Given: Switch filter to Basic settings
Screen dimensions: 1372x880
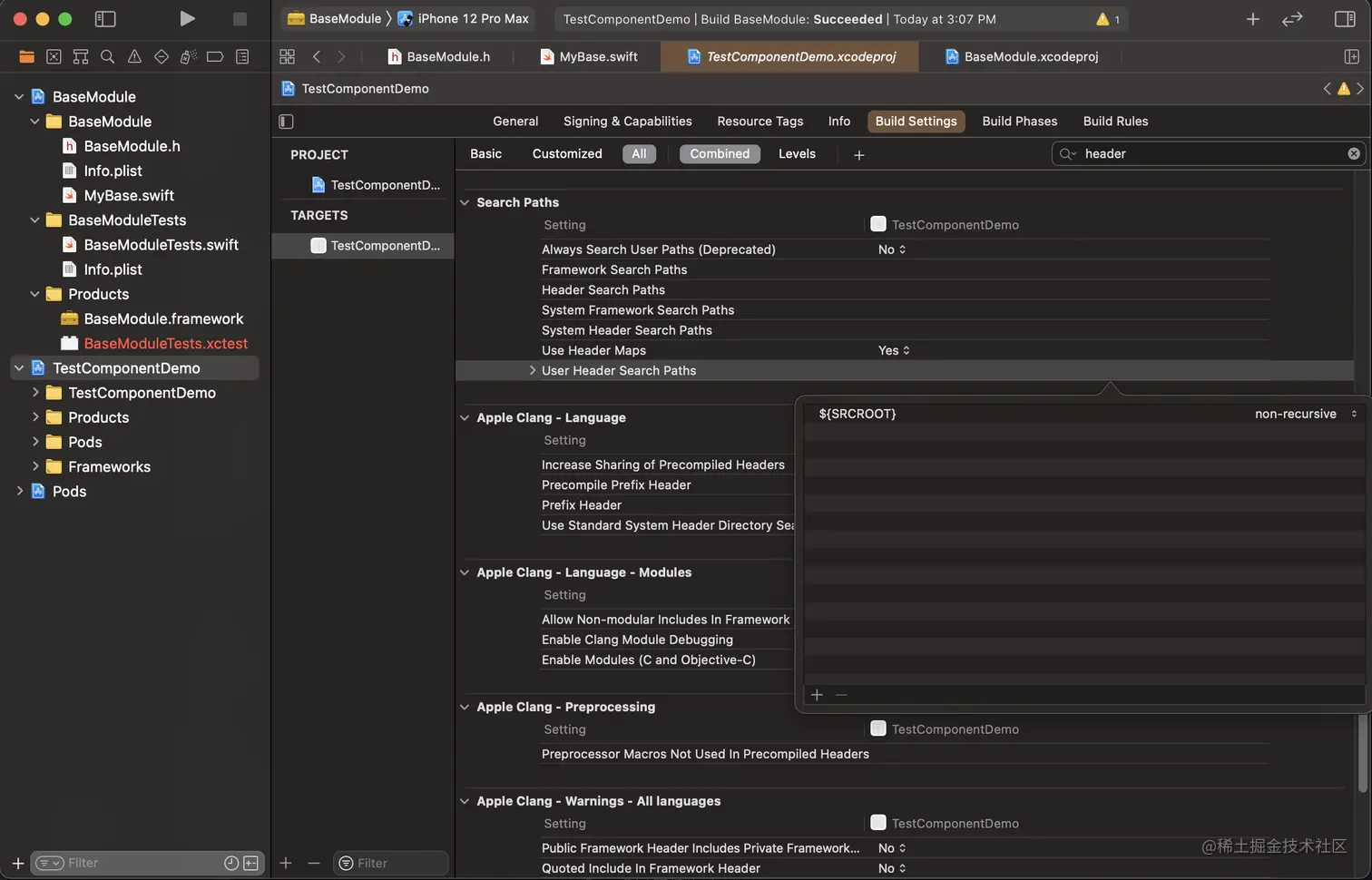Looking at the screenshot, I should (x=485, y=153).
